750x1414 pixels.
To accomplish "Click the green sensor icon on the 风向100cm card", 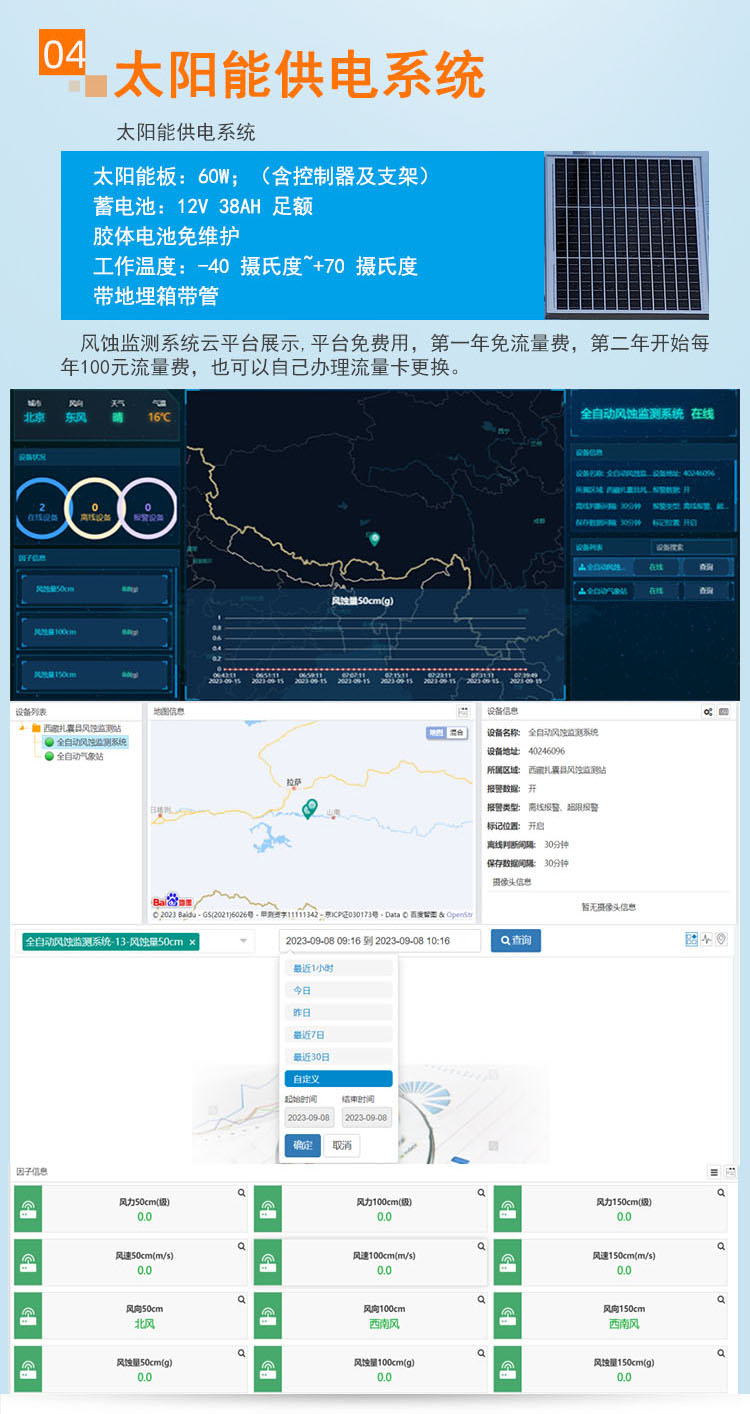I will (267, 1316).
